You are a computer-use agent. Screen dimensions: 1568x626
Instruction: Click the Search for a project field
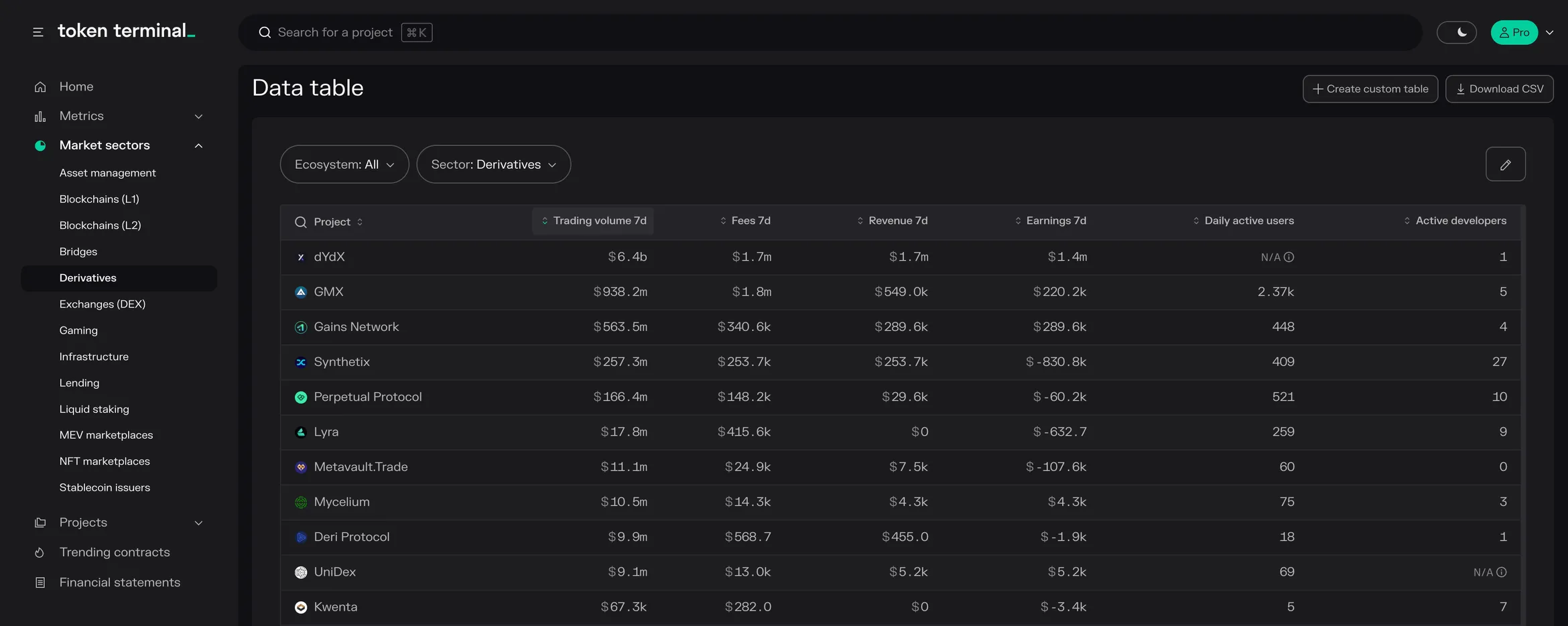(x=831, y=32)
